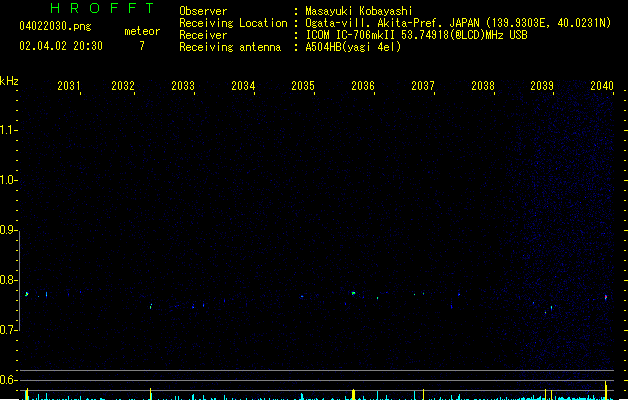Click the 2035 time marker

coord(303,86)
